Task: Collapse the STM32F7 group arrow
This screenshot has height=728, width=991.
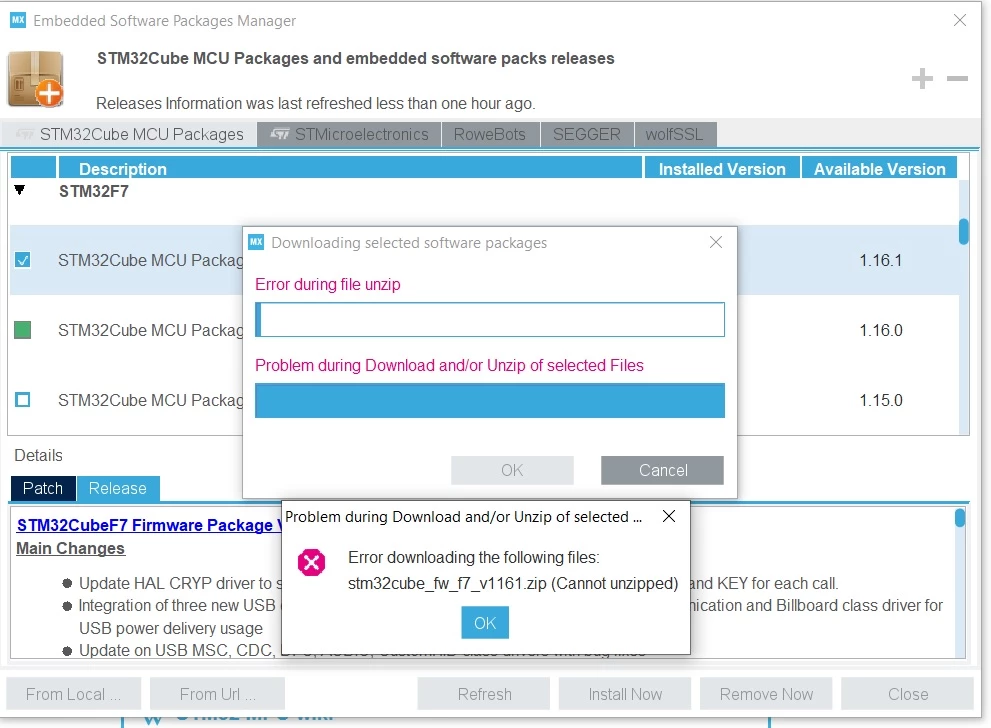Action: tap(20, 190)
